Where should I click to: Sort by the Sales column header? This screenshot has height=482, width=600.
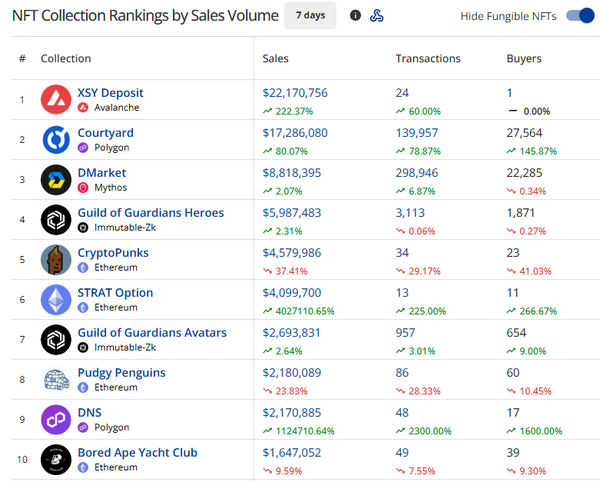point(276,59)
